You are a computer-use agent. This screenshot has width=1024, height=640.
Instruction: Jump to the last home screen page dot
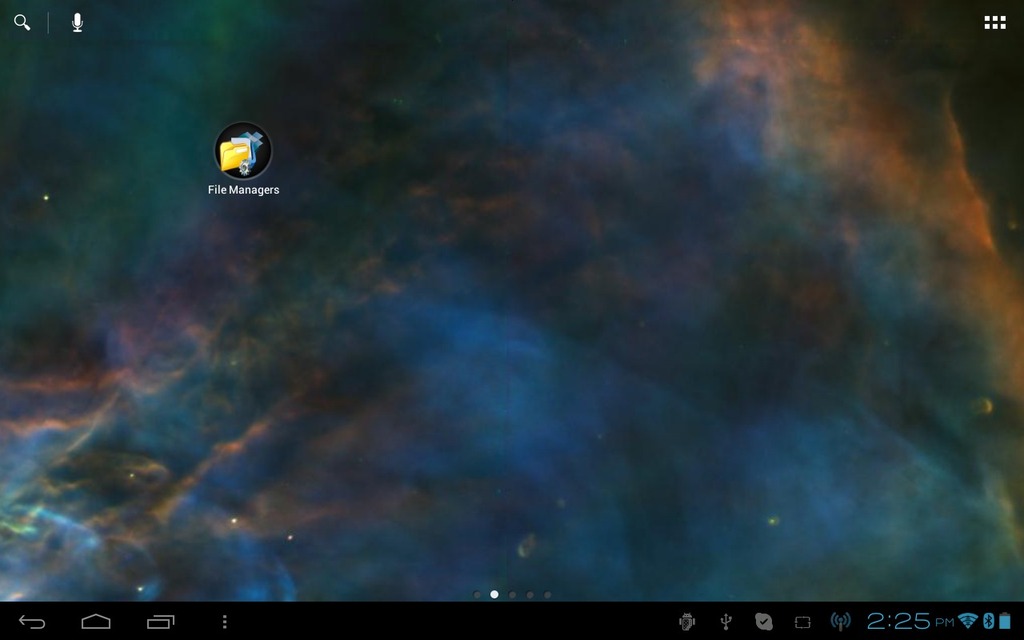pos(548,595)
